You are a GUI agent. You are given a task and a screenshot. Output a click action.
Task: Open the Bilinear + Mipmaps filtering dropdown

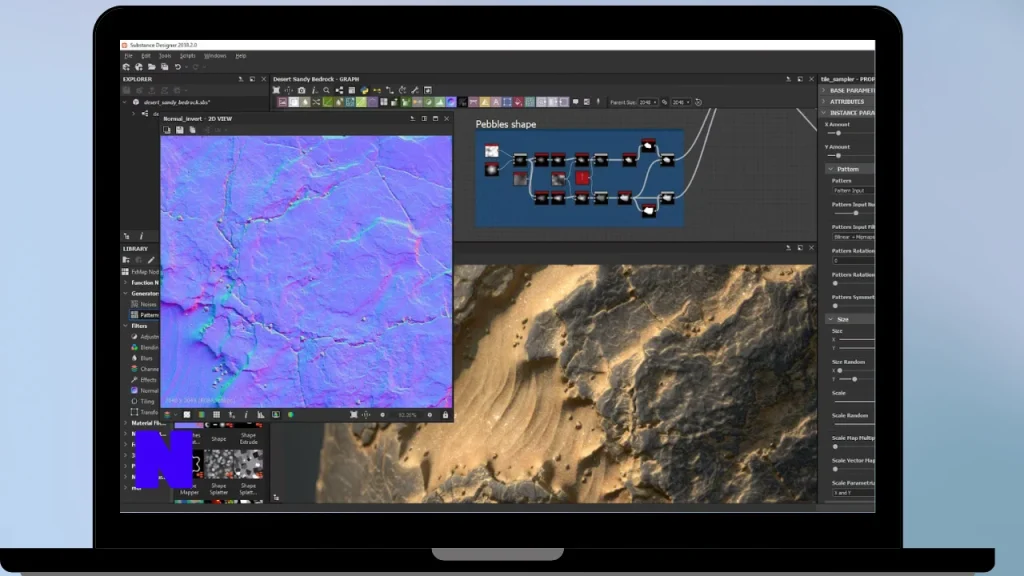point(854,237)
